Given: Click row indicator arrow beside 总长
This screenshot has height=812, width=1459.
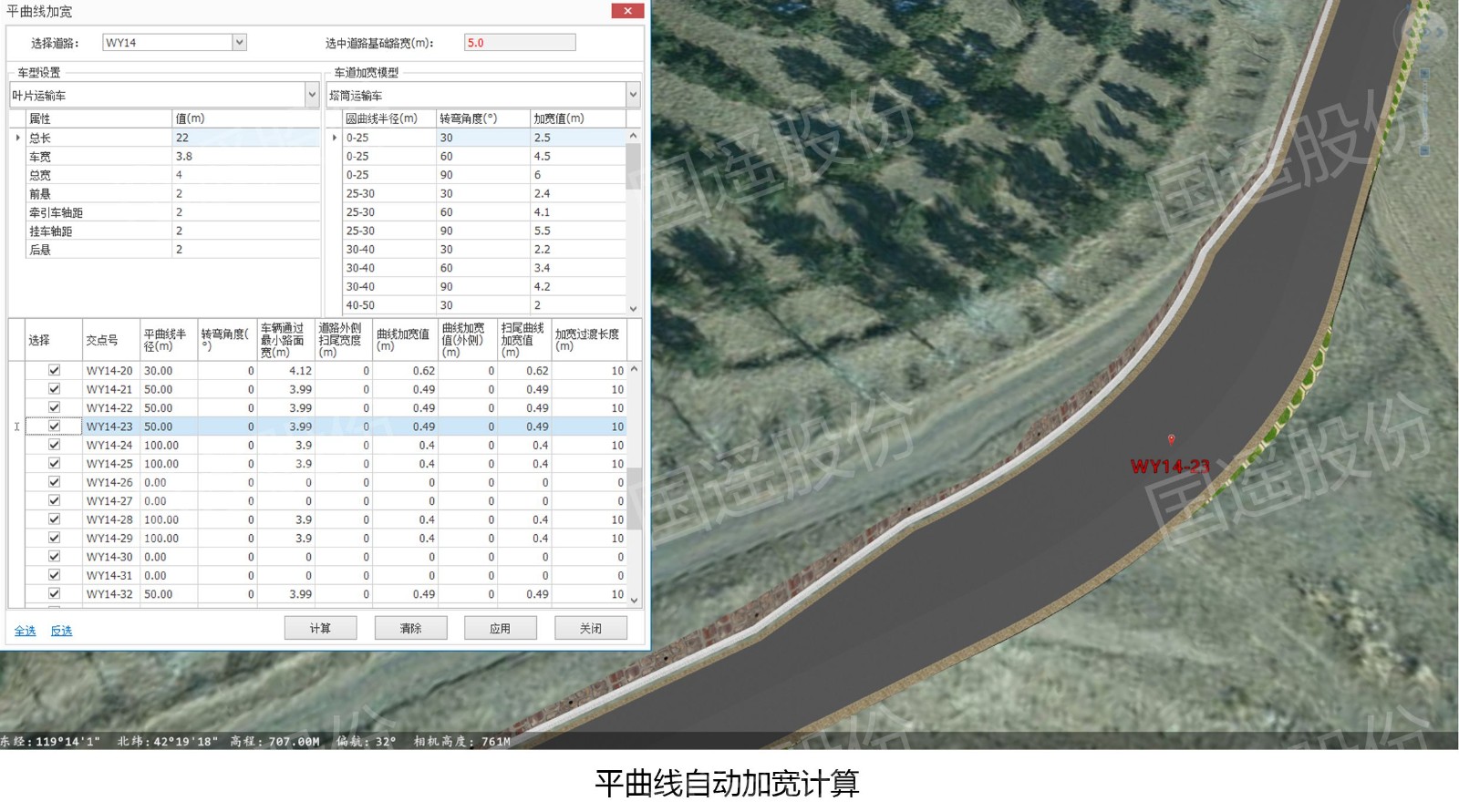Looking at the screenshot, I should tap(17, 138).
